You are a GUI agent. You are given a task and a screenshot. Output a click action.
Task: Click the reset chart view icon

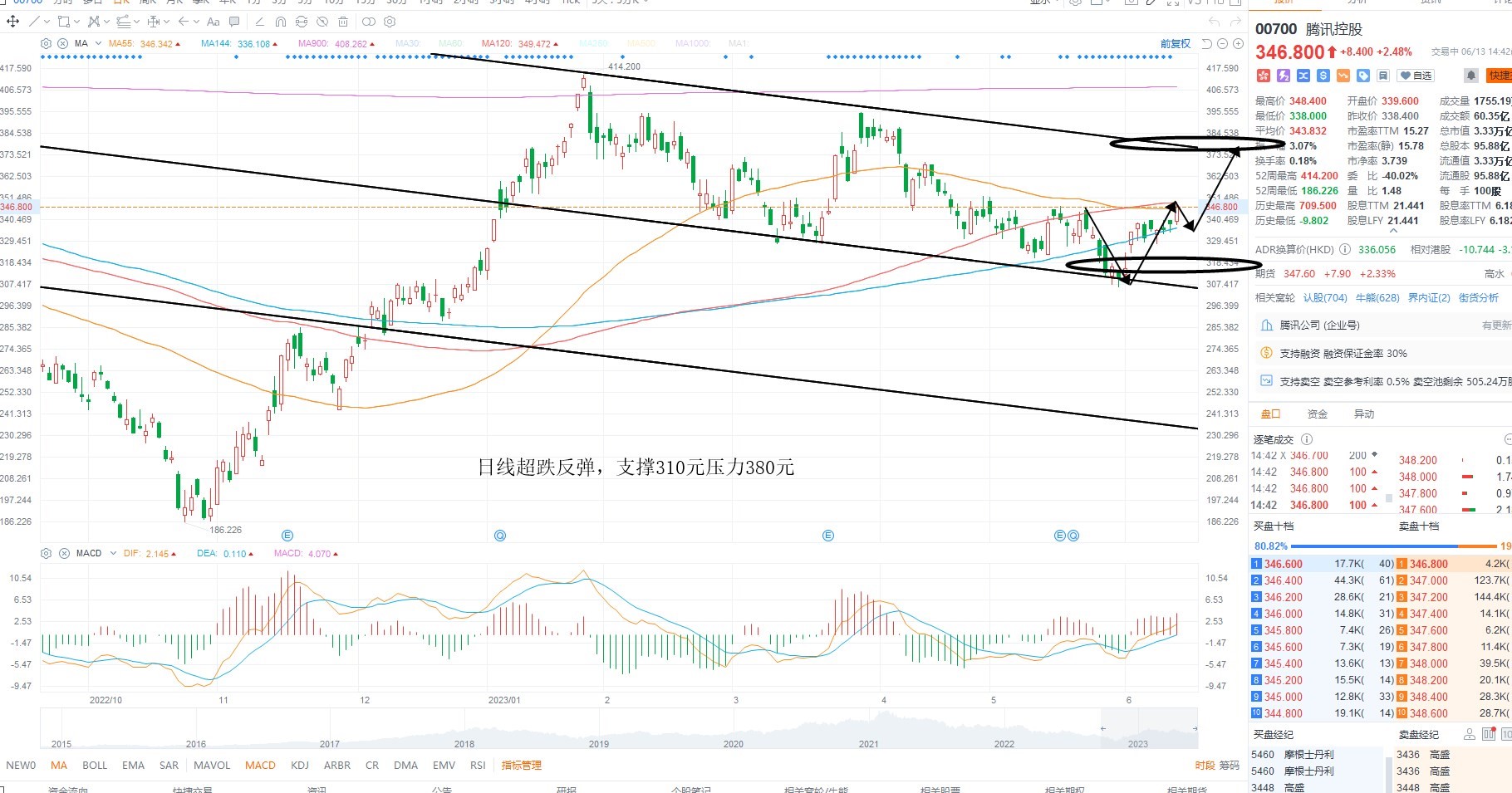[1208, 43]
